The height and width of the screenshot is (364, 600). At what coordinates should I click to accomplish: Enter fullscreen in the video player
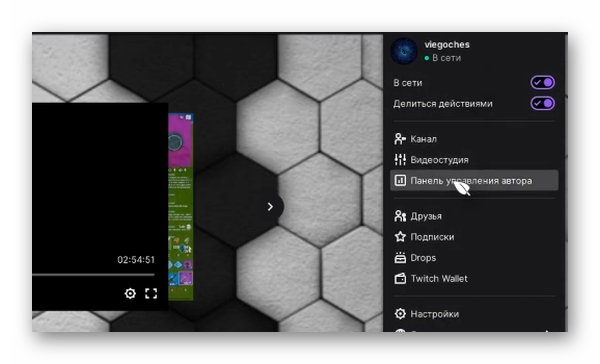coord(151,293)
